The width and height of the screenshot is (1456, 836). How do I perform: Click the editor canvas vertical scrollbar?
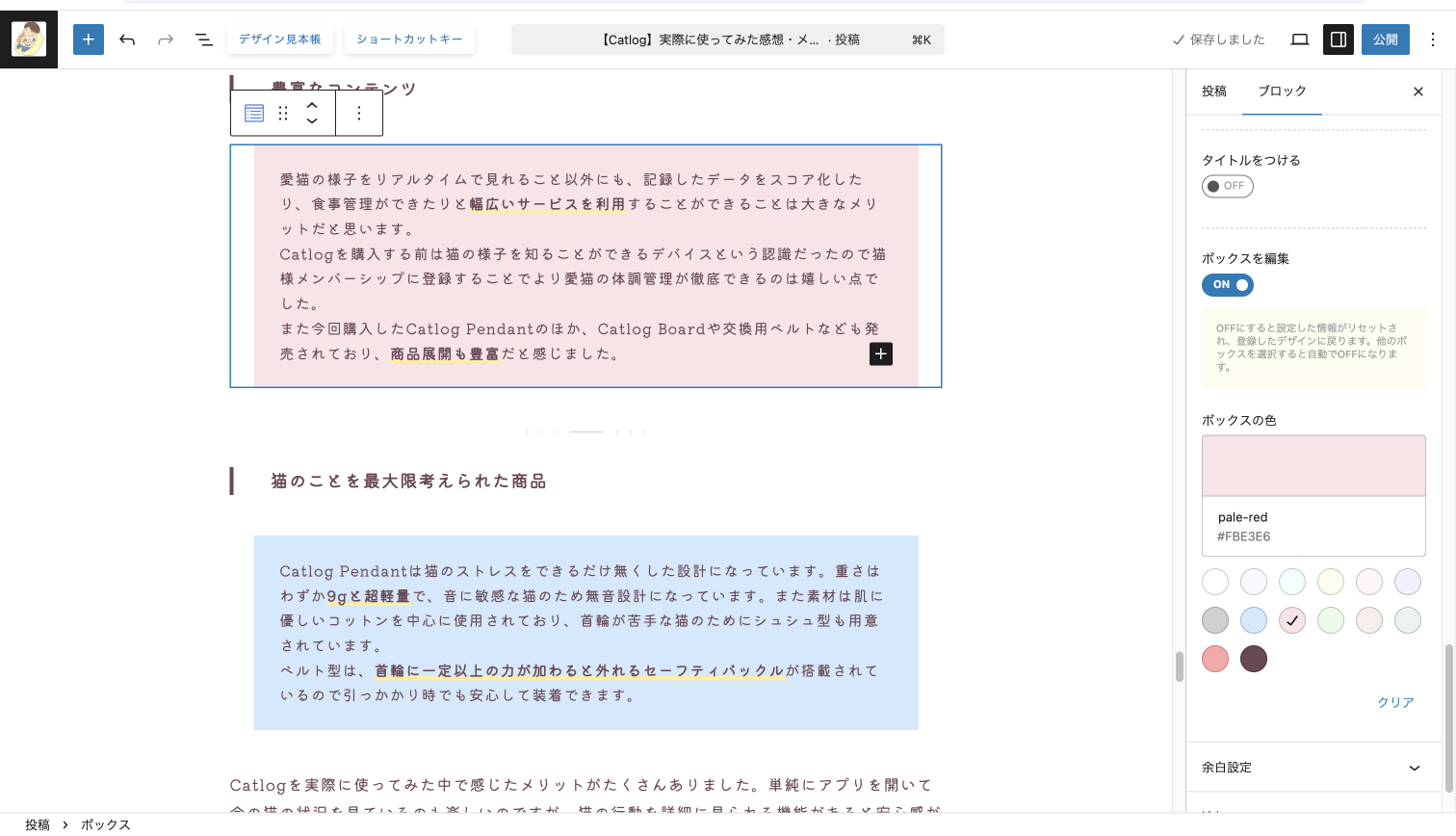pos(1179,666)
